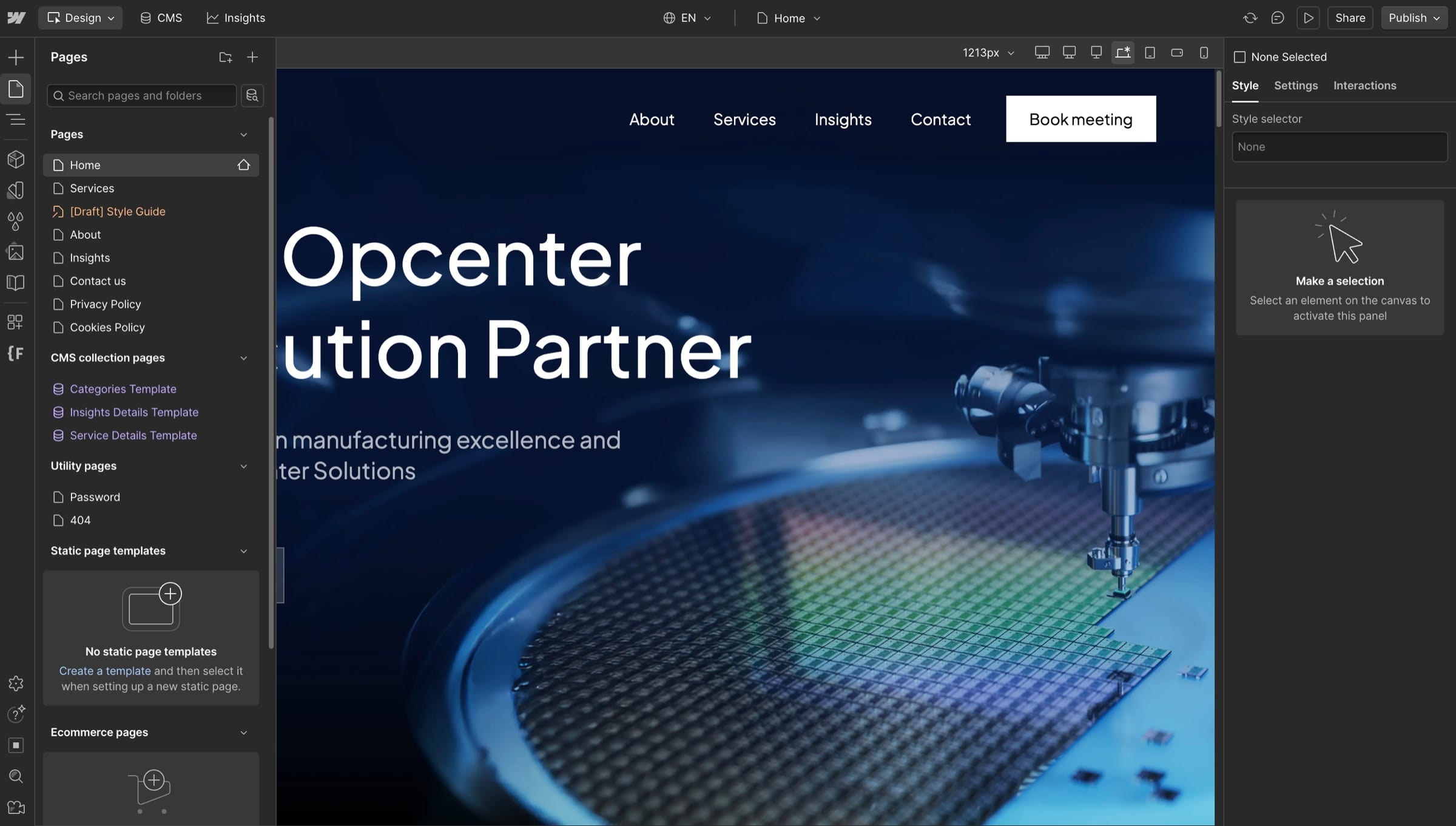Viewport: 1456px width, 826px height.
Task: Click the Pages icon in left sidebar
Action: click(16, 89)
